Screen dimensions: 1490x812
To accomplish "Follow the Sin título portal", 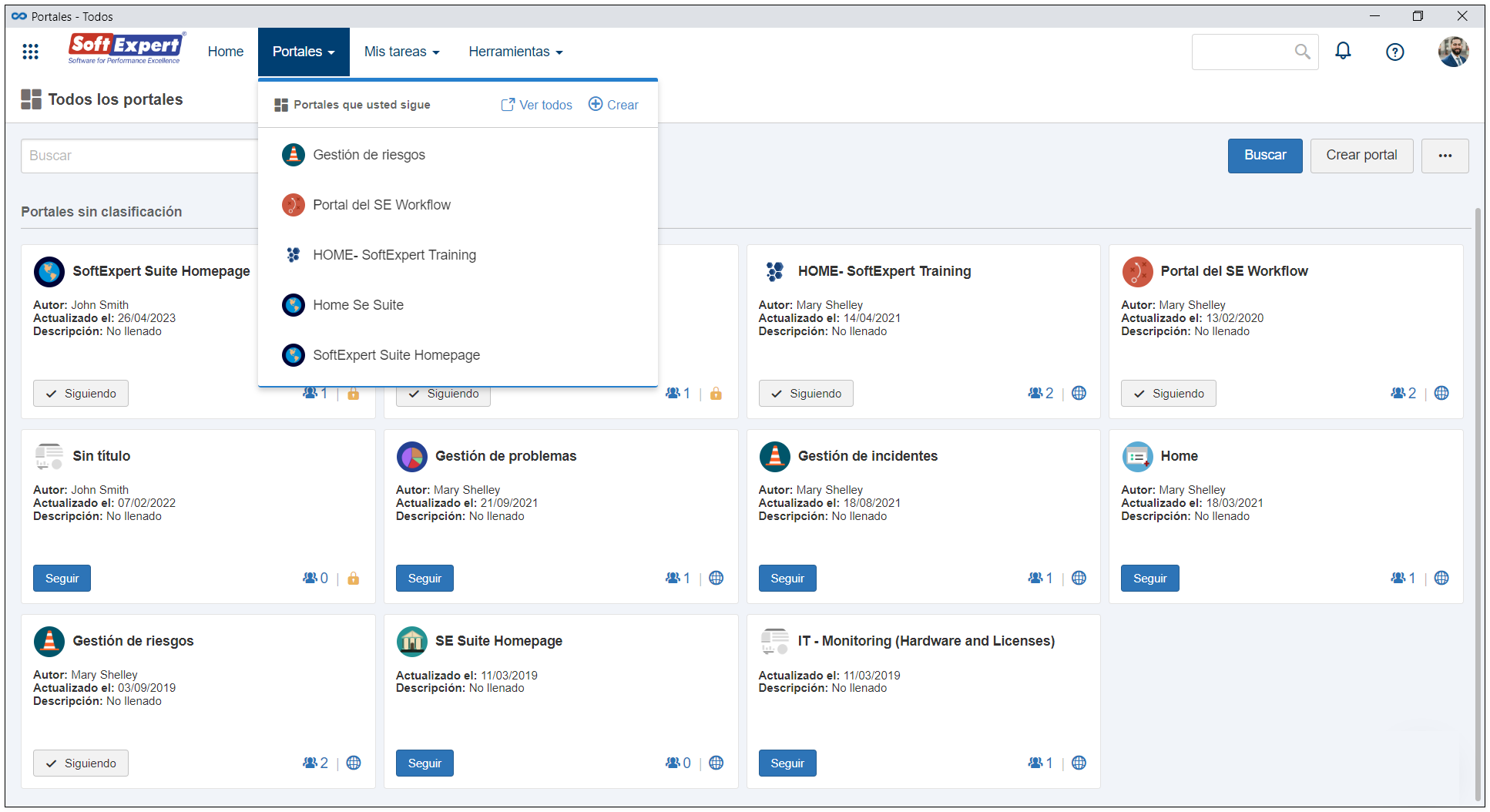I will [62, 579].
